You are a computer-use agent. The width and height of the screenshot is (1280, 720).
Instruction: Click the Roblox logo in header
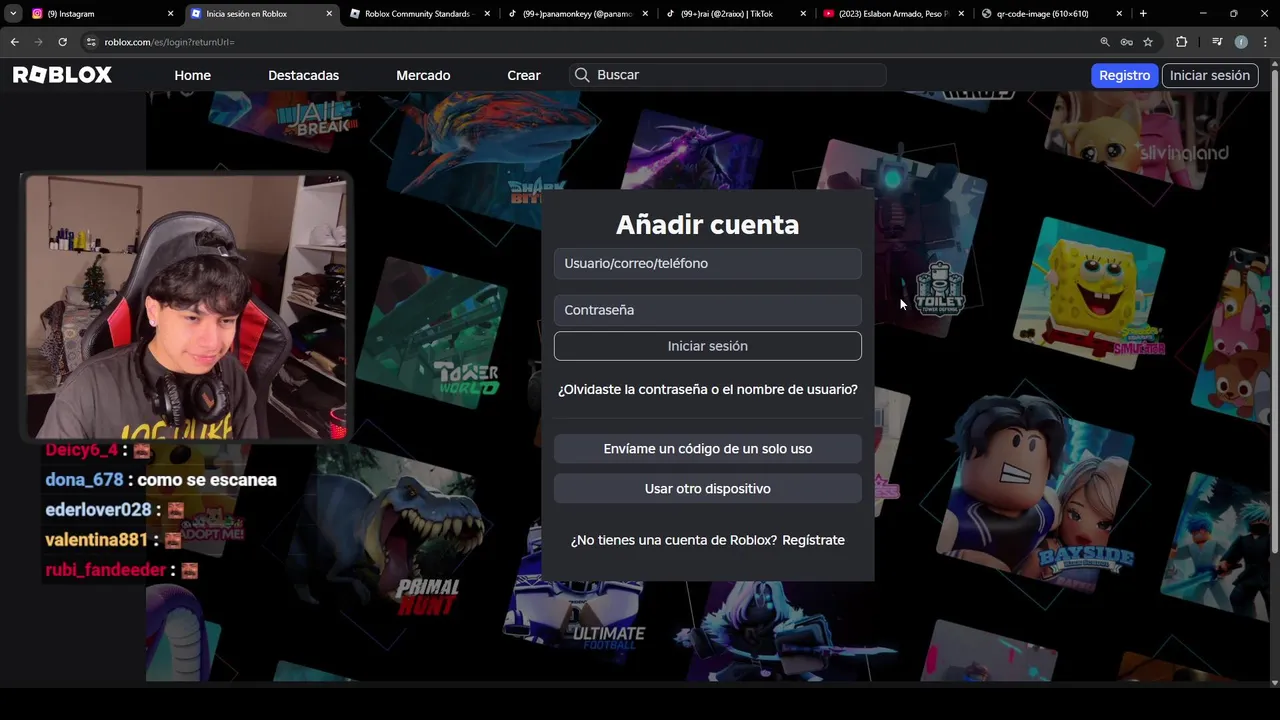[x=62, y=75]
